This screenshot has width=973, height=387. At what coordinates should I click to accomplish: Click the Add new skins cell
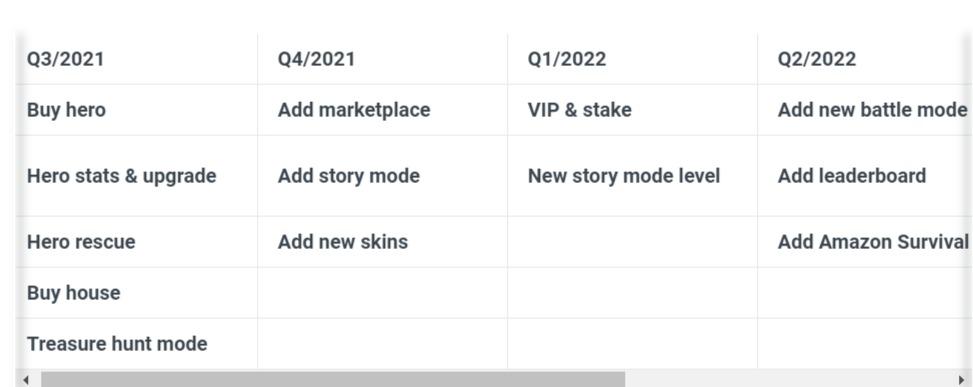pyautogui.click(x=382, y=242)
